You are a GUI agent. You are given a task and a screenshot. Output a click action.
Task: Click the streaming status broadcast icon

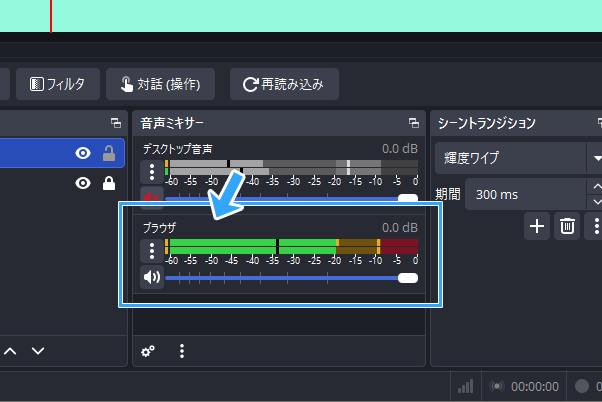(x=497, y=386)
